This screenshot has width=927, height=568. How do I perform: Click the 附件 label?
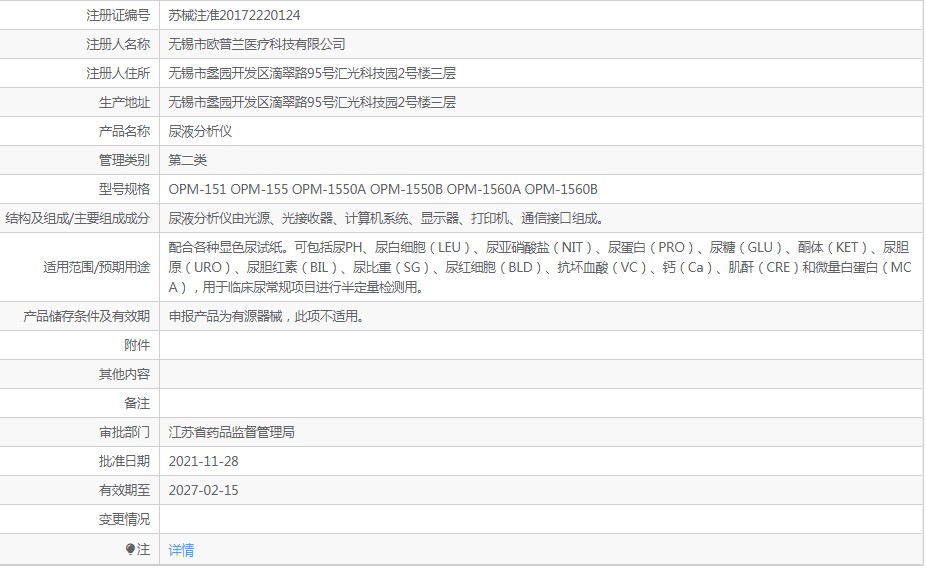click(137, 345)
